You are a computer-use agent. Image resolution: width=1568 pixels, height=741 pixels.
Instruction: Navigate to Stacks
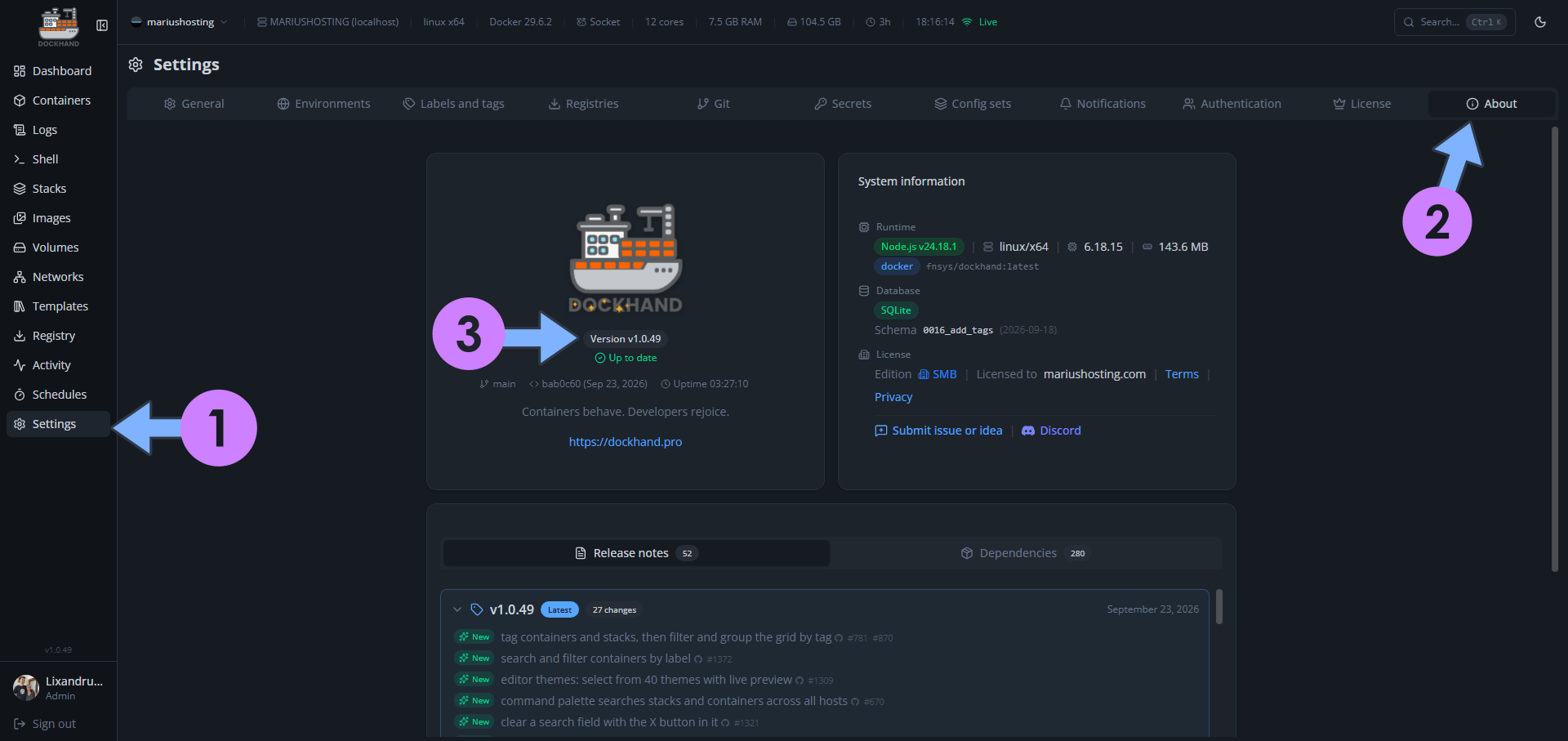point(58,189)
